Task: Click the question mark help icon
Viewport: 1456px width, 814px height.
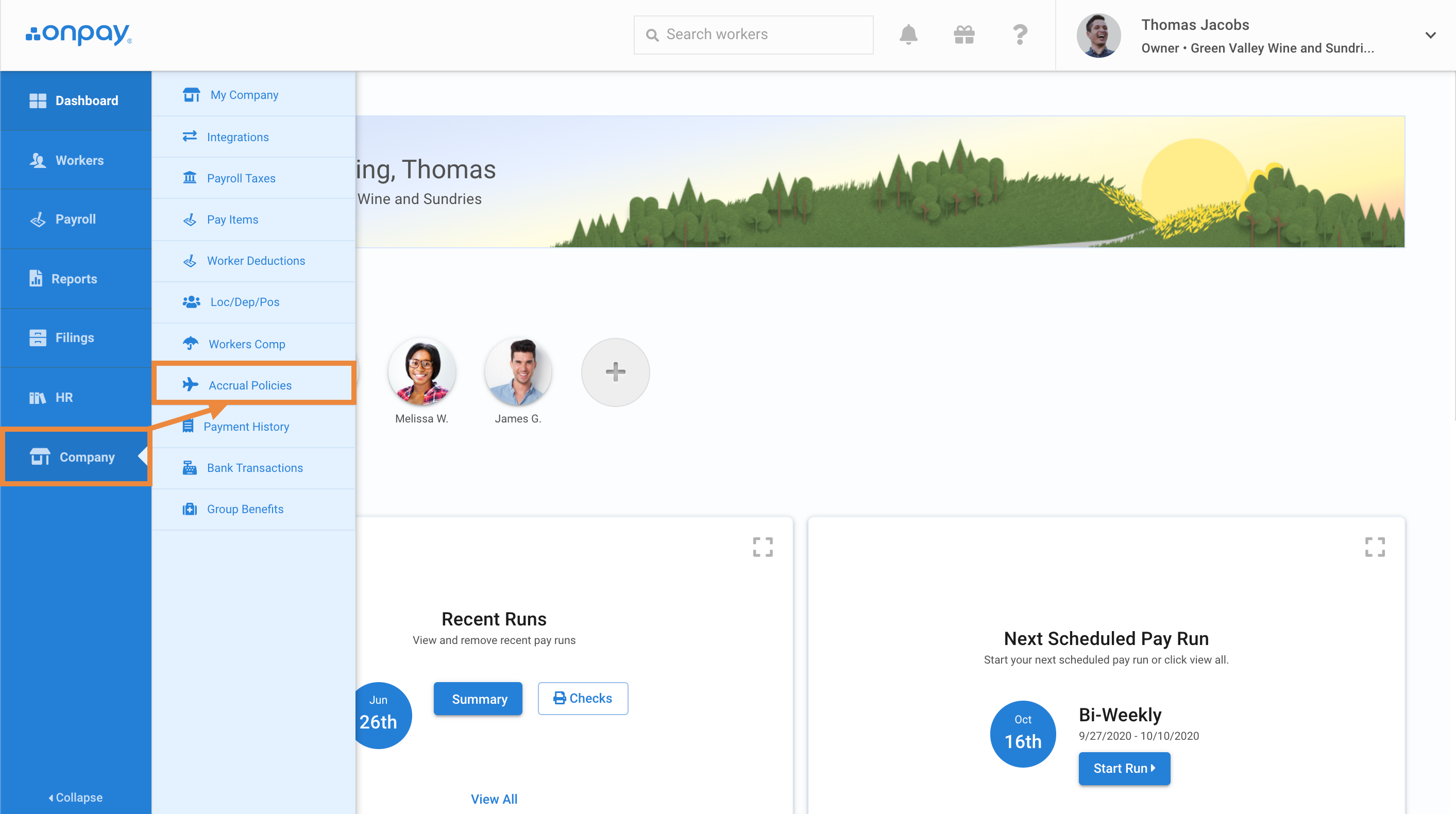Action: point(1020,35)
